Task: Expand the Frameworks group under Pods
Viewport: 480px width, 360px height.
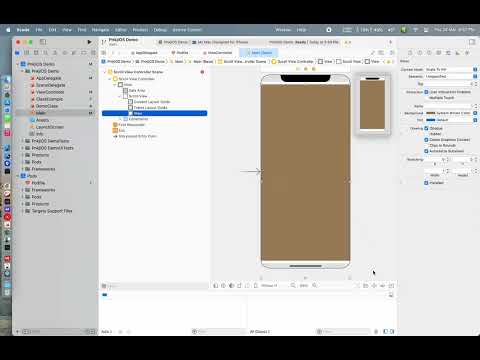Action: coord(22,190)
